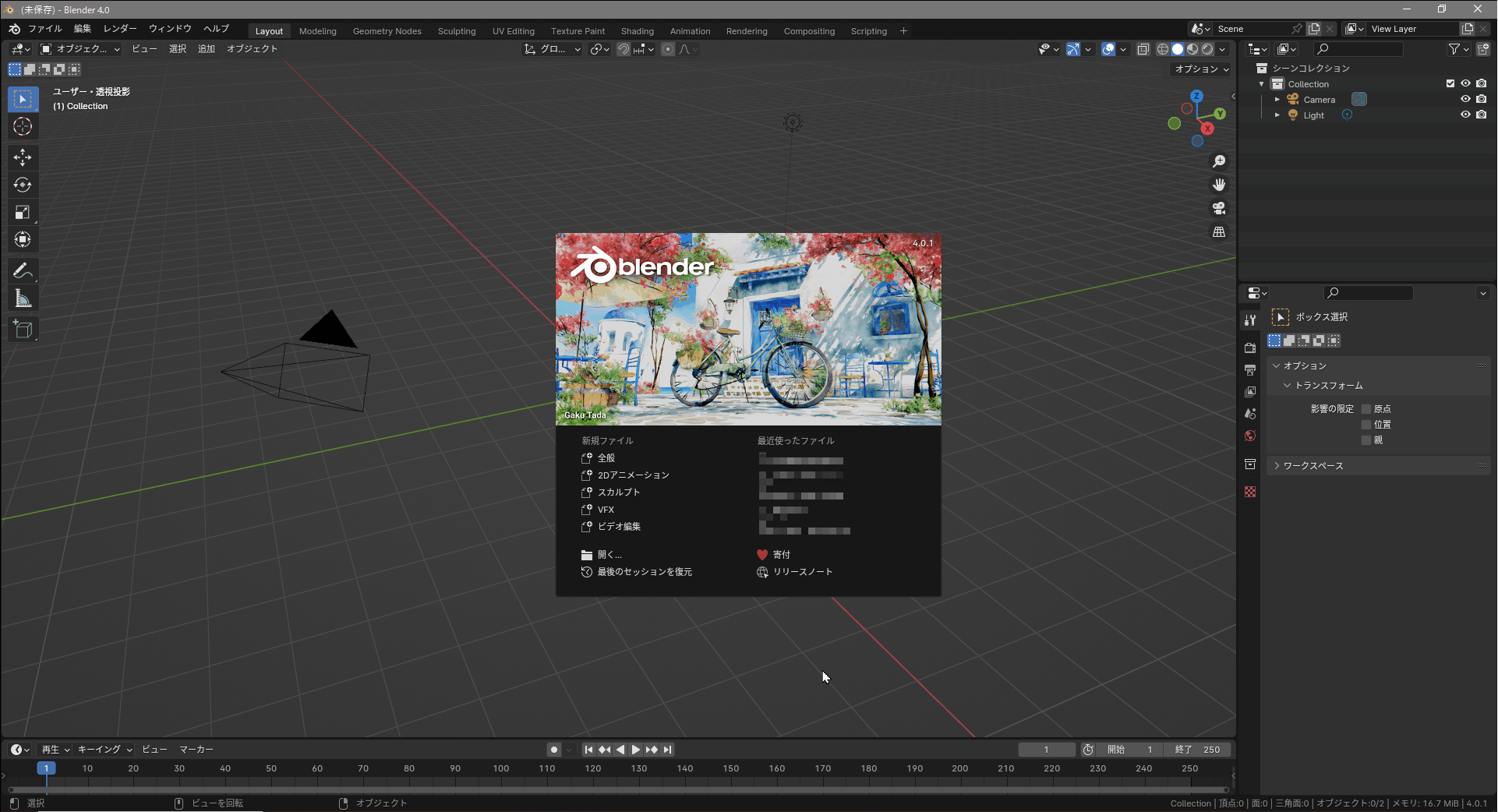Open the ファイル menu
1498x812 pixels.
[45, 29]
